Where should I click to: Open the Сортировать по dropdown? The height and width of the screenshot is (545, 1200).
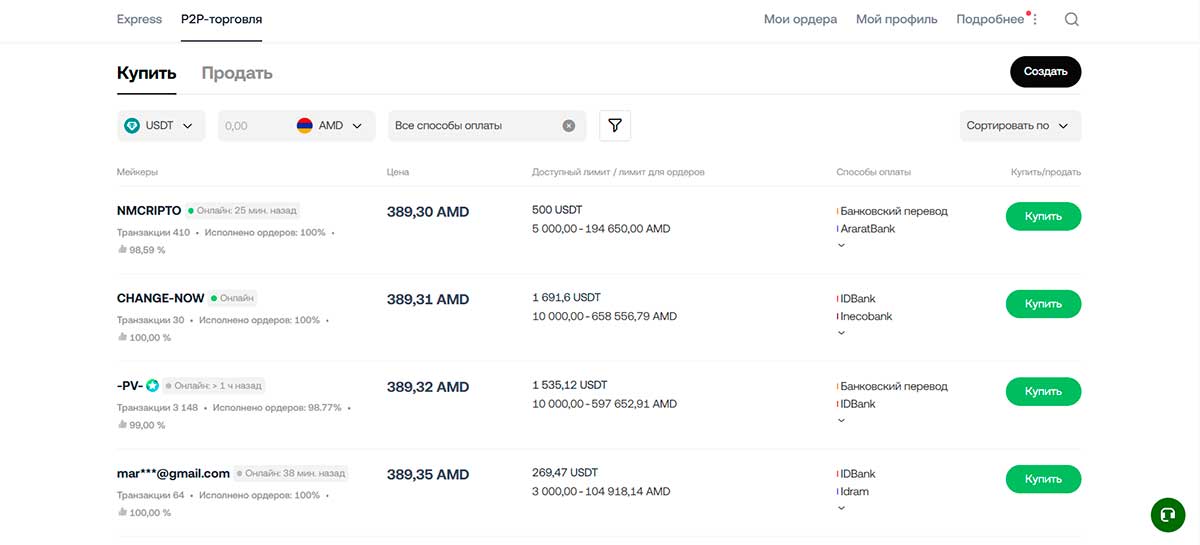[x=1020, y=126]
